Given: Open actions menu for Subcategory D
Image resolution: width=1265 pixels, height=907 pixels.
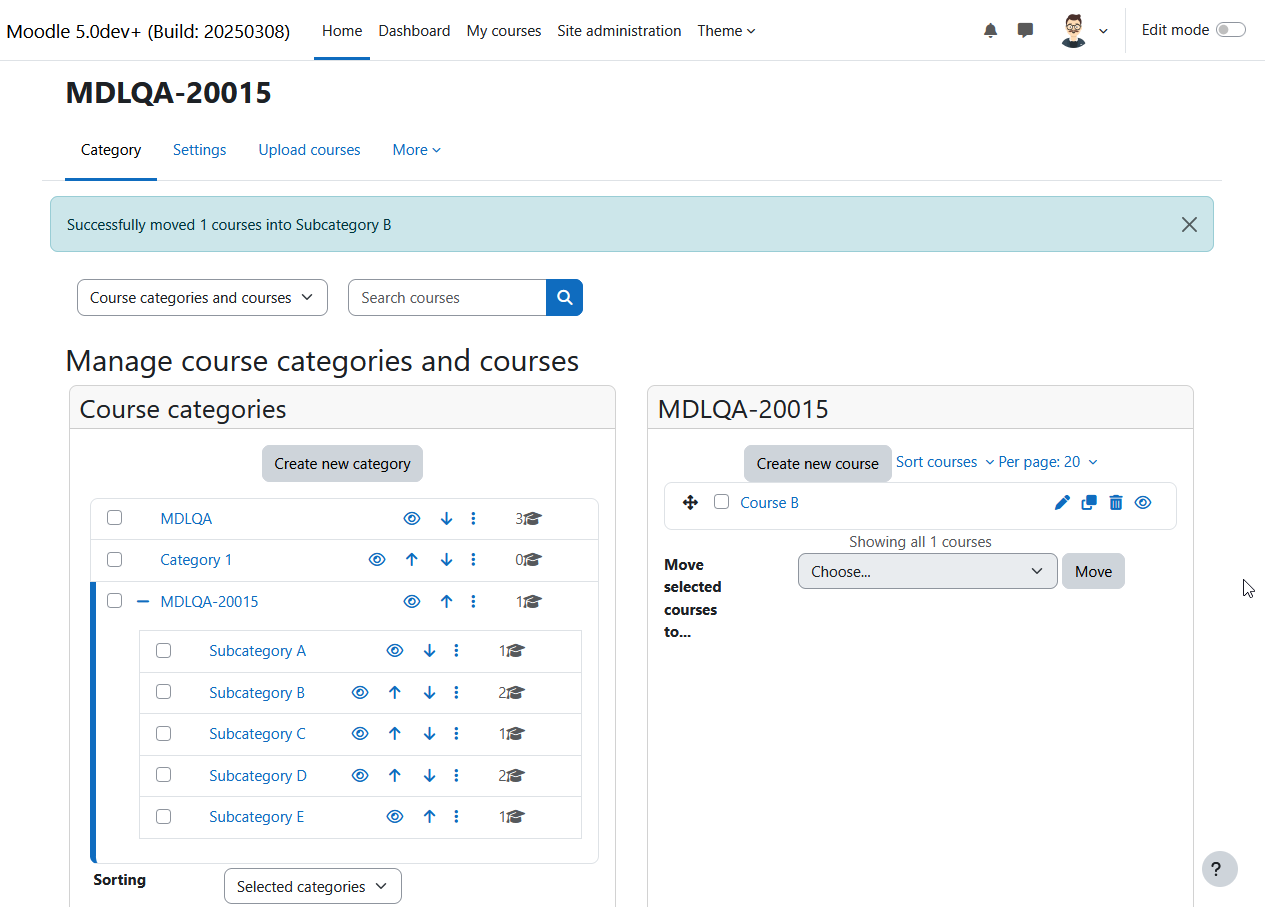Looking at the screenshot, I should (x=456, y=775).
